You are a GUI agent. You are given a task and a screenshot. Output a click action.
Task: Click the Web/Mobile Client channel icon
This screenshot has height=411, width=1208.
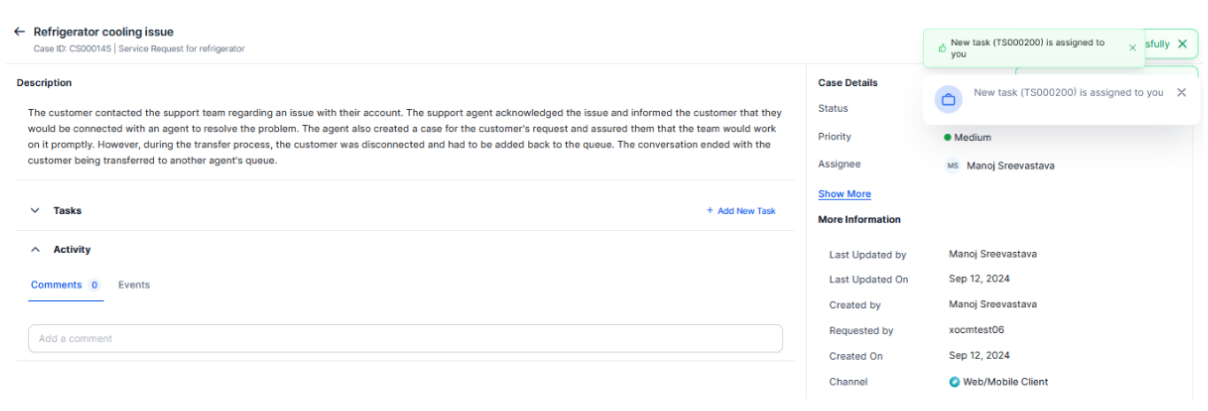[x=954, y=382]
